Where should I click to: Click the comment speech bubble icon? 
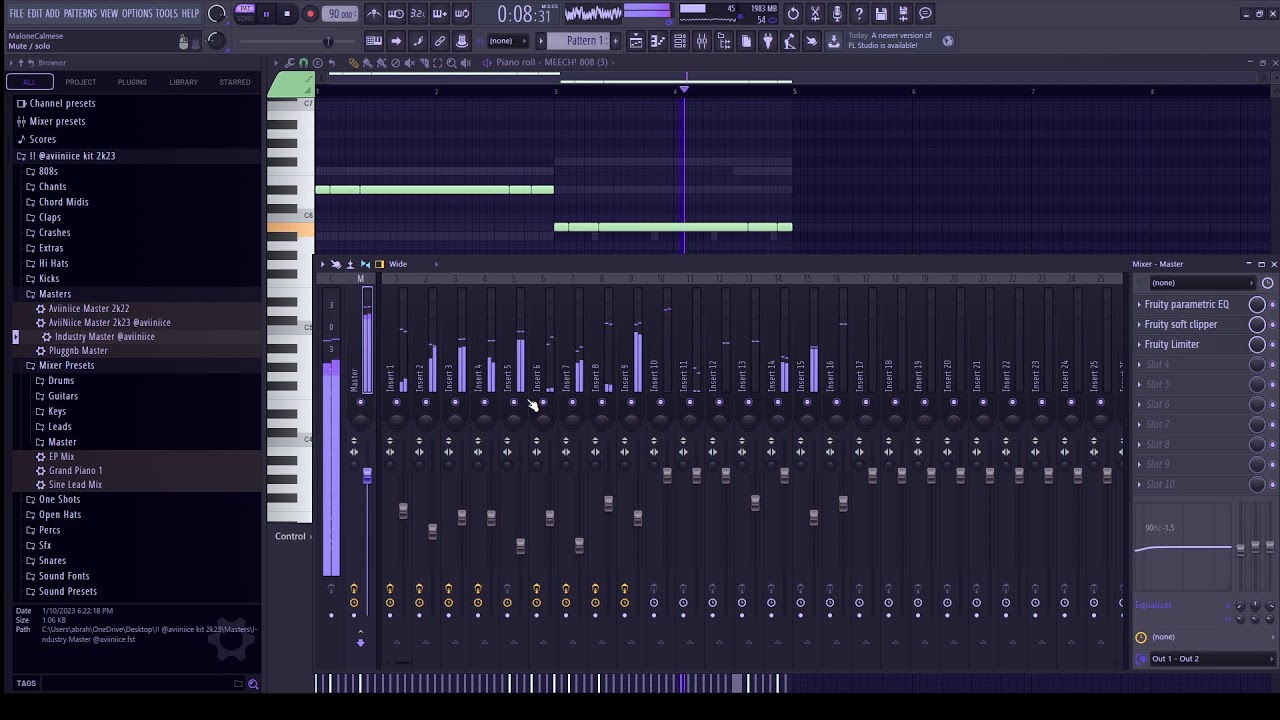coord(925,14)
